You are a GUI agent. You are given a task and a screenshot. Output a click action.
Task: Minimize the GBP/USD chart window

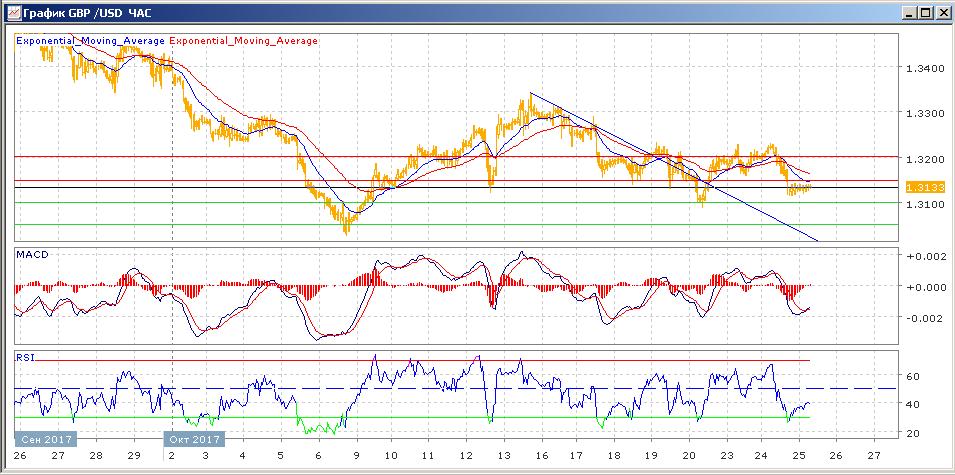point(907,12)
